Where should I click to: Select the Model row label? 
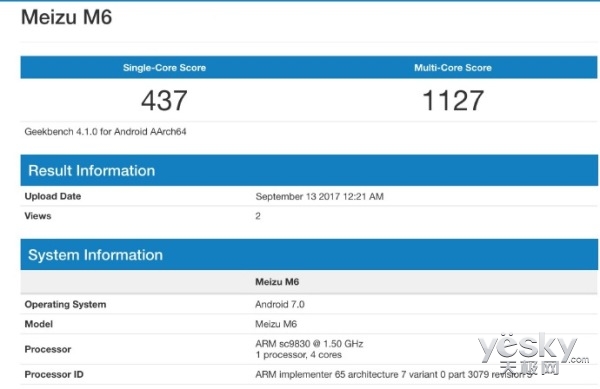39,324
